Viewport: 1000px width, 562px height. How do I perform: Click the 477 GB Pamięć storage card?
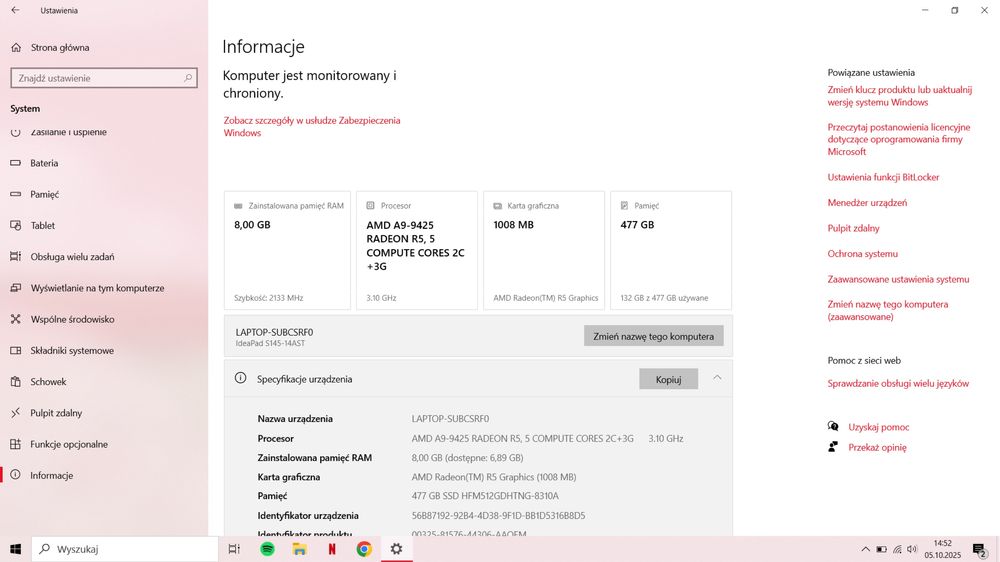tap(671, 251)
